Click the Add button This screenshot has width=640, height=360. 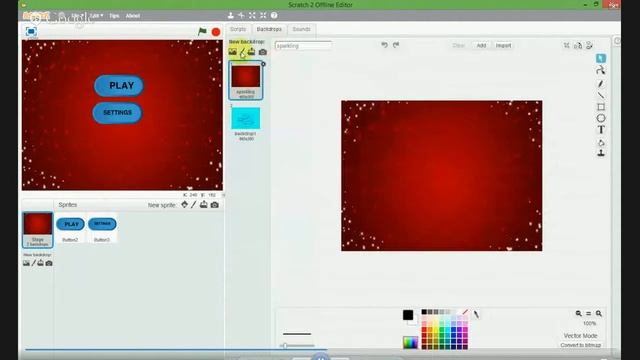pyautogui.click(x=481, y=46)
